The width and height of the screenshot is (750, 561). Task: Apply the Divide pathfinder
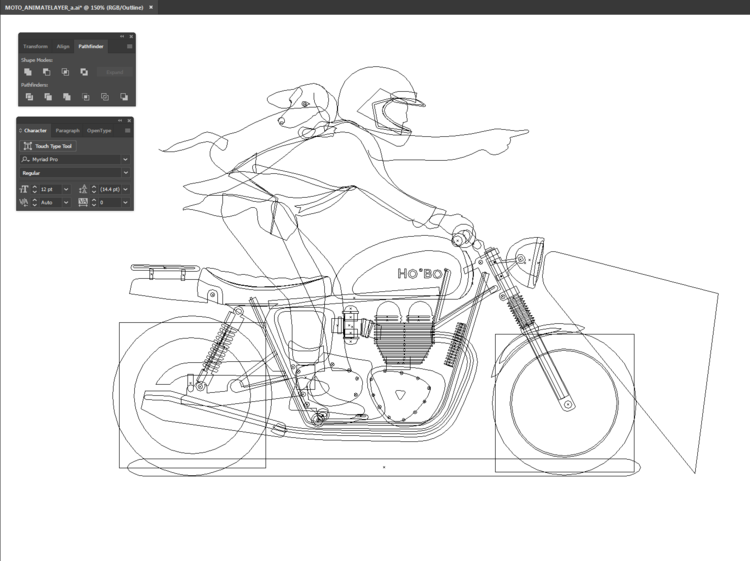click(29, 97)
